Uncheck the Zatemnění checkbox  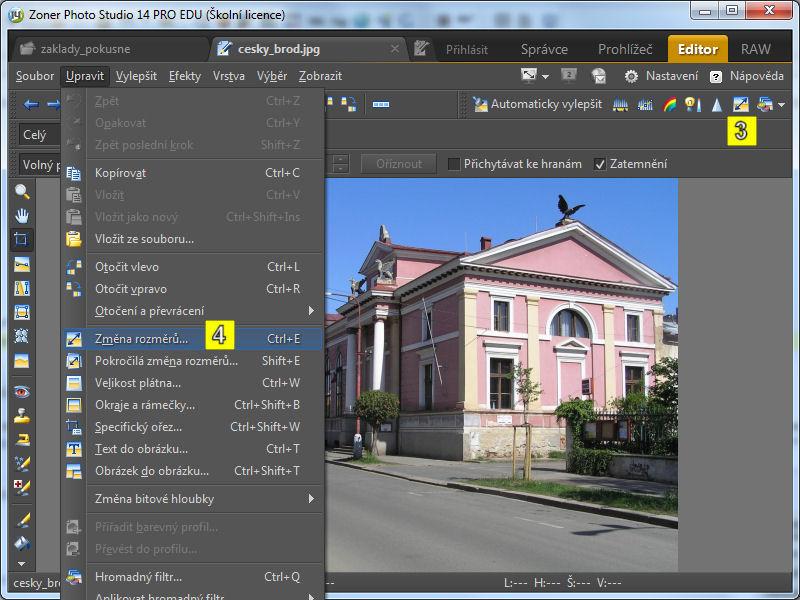pyautogui.click(x=600, y=164)
